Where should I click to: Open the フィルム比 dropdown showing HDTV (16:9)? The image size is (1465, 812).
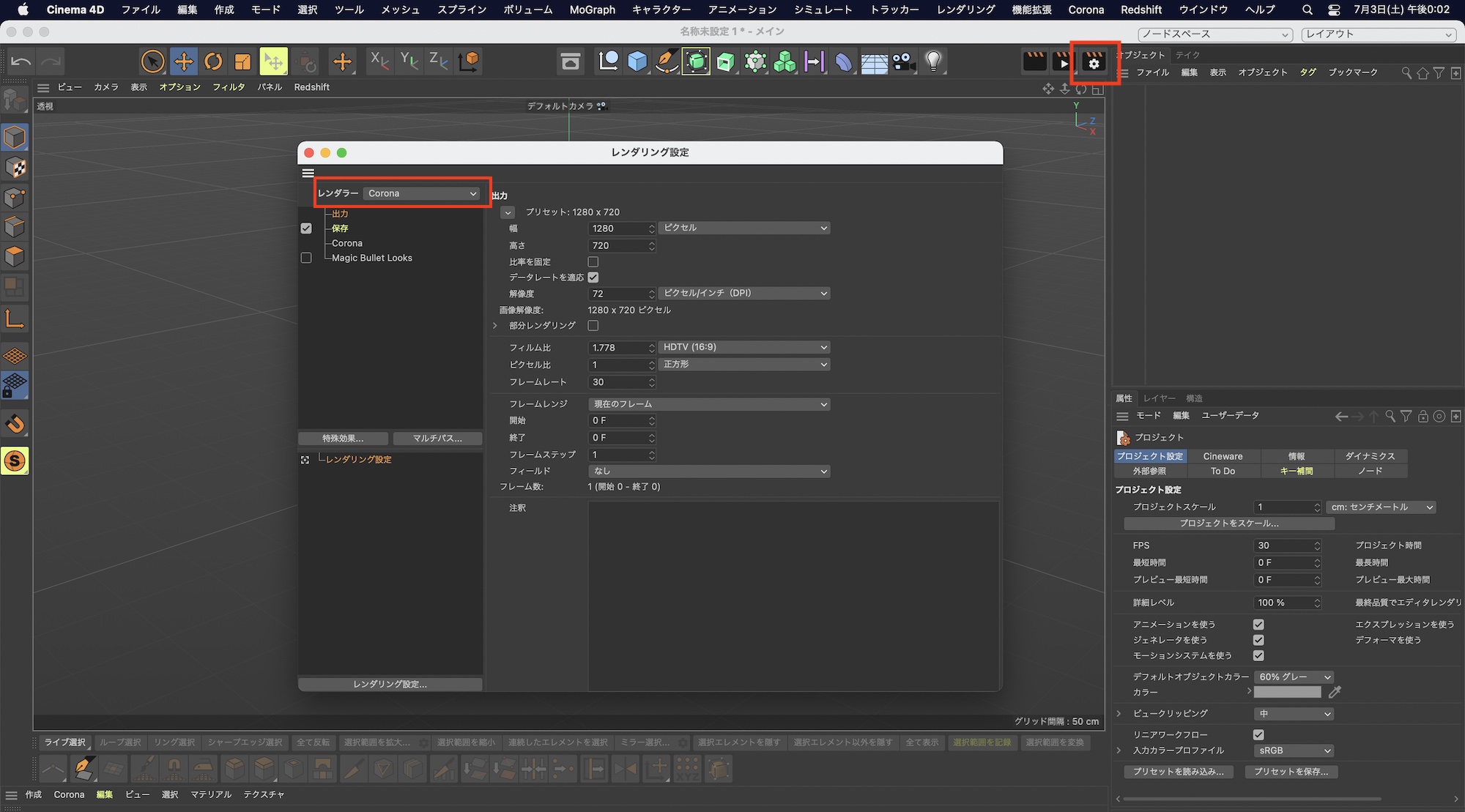pyautogui.click(x=743, y=346)
